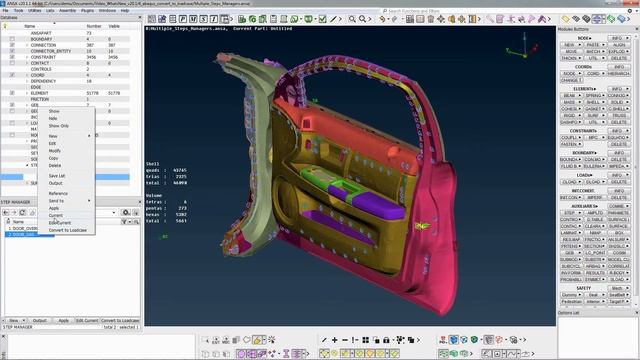Click the sparkle wand icon in bottom toolbar
640x360 pixels.
(x=271, y=340)
